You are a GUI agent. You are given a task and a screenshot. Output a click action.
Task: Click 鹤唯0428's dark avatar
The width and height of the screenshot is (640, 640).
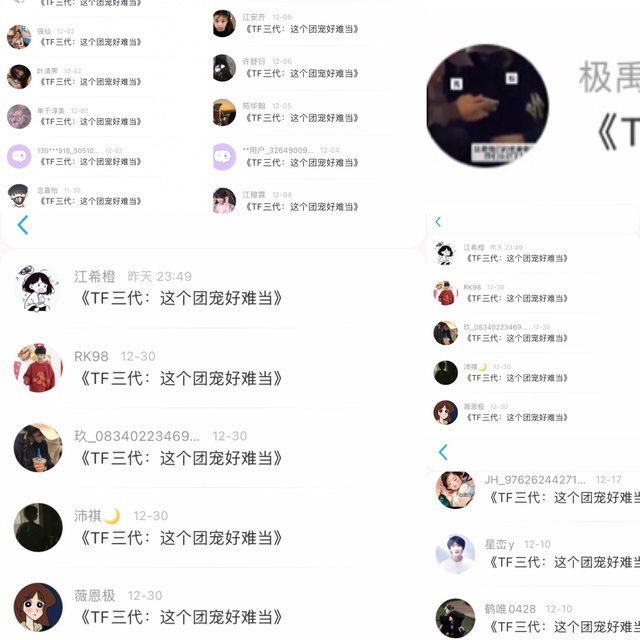pos(455,618)
